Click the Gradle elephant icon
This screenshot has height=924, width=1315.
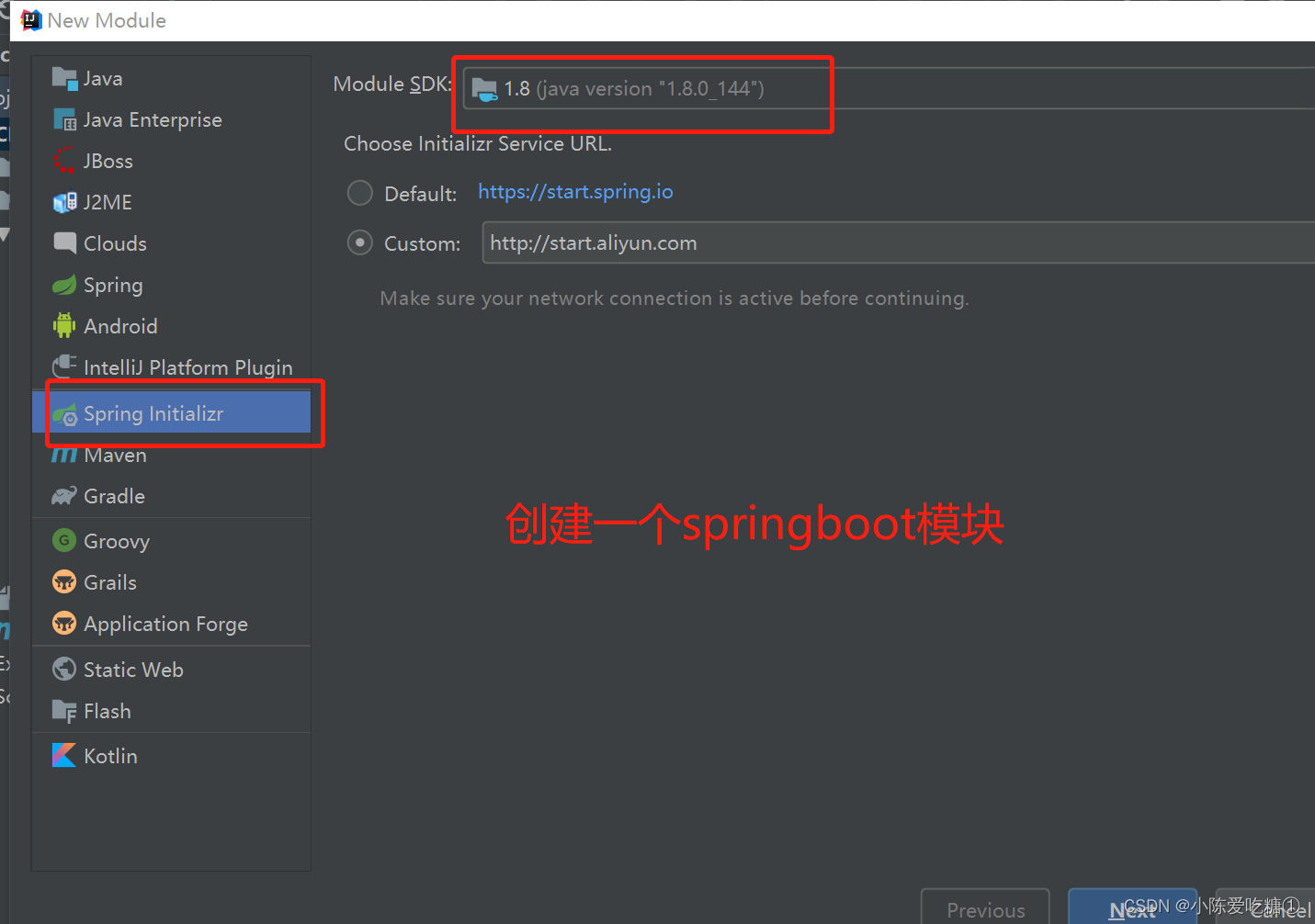pos(64,497)
